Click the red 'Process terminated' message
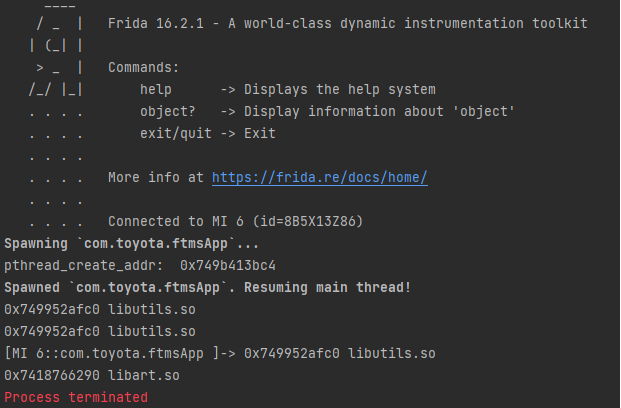Image resolution: width=621 pixels, height=408 pixels. [x=76, y=397]
